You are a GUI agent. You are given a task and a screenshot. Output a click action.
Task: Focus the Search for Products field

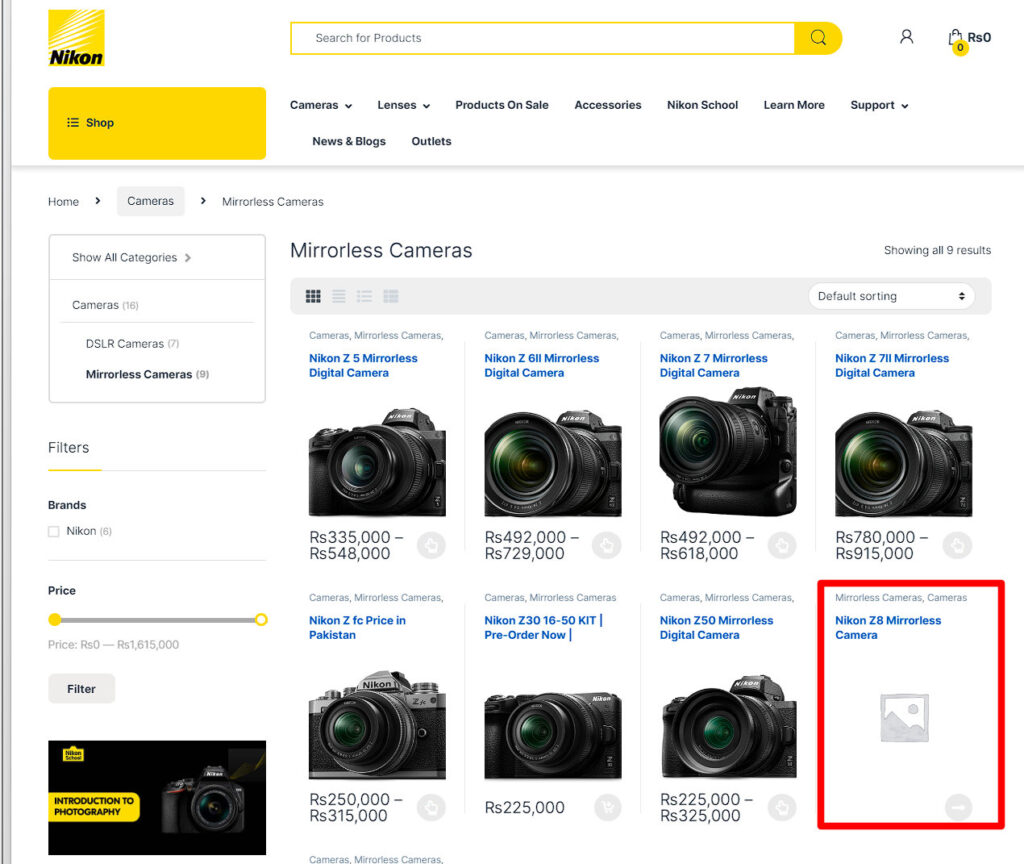[543, 38]
